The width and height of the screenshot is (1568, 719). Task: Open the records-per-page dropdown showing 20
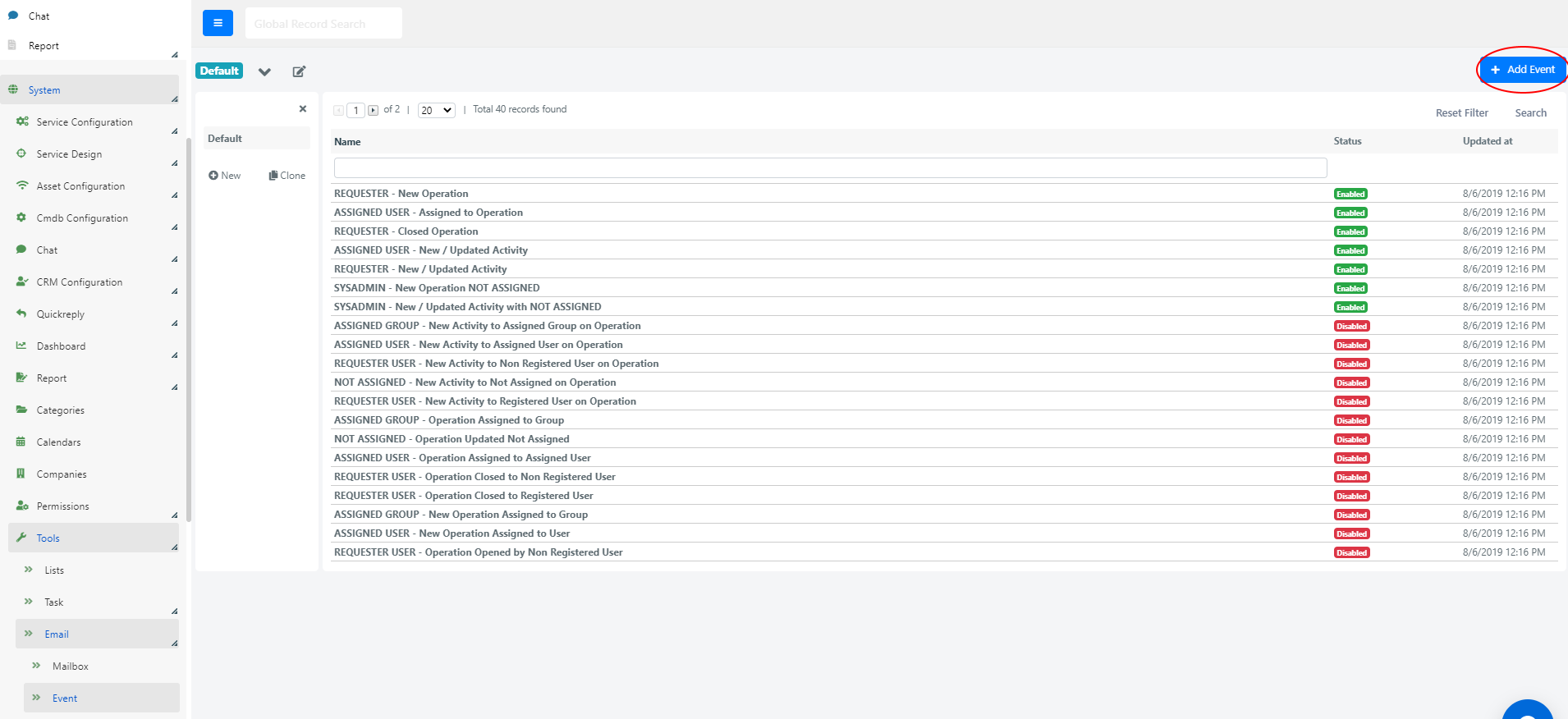[x=437, y=110]
